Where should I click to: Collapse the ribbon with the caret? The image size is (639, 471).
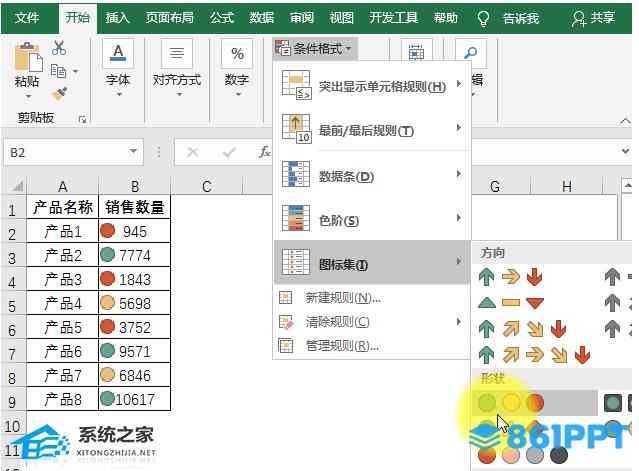pos(625,121)
